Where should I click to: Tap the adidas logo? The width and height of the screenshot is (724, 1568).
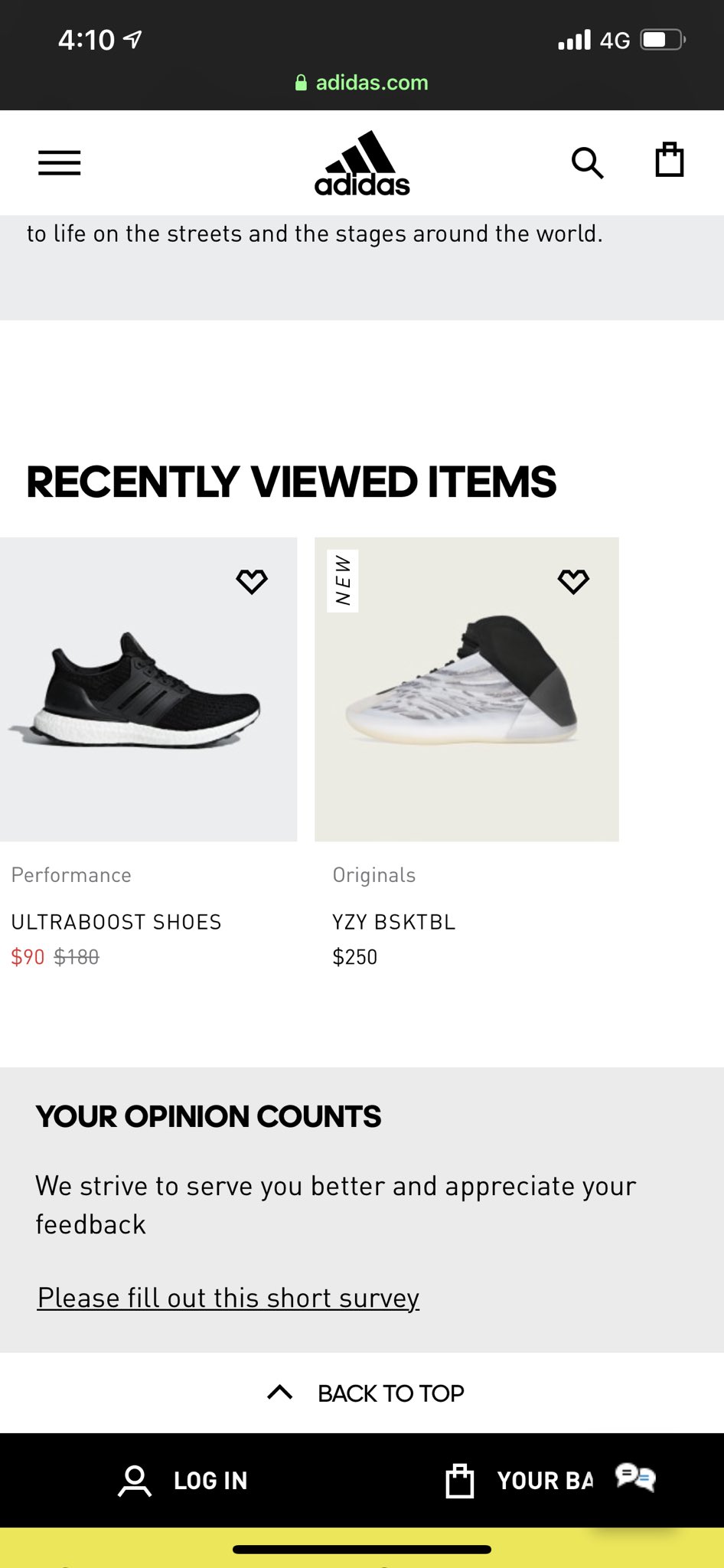pyautogui.click(x=362, y=164)
